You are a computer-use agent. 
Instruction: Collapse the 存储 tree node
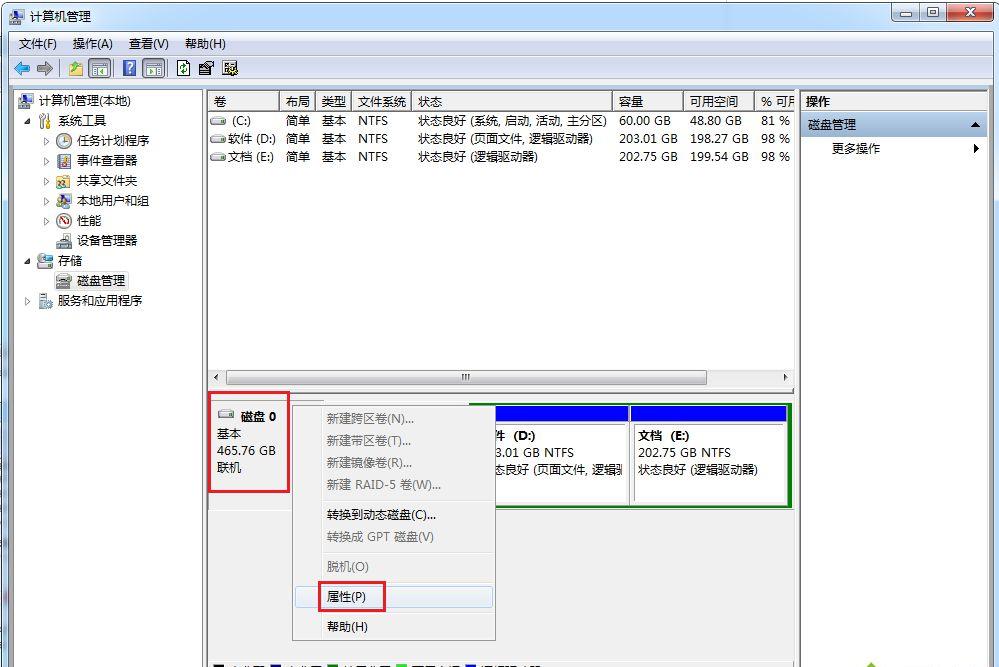click(27, 261)
